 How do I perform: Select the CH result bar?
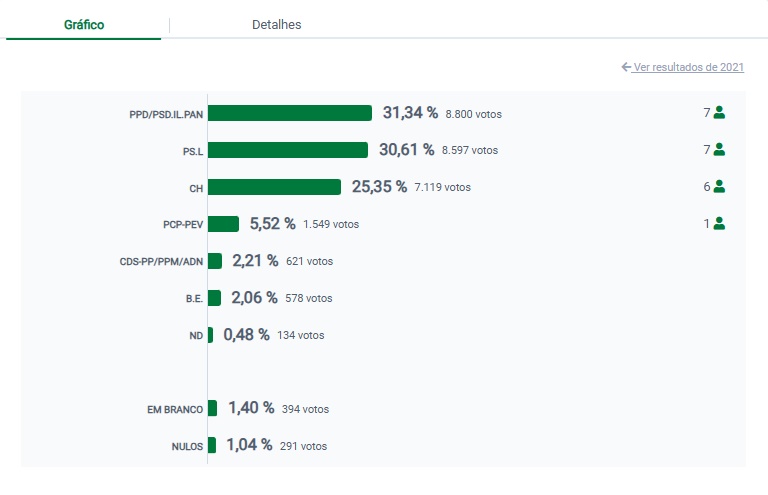(274, 187)
